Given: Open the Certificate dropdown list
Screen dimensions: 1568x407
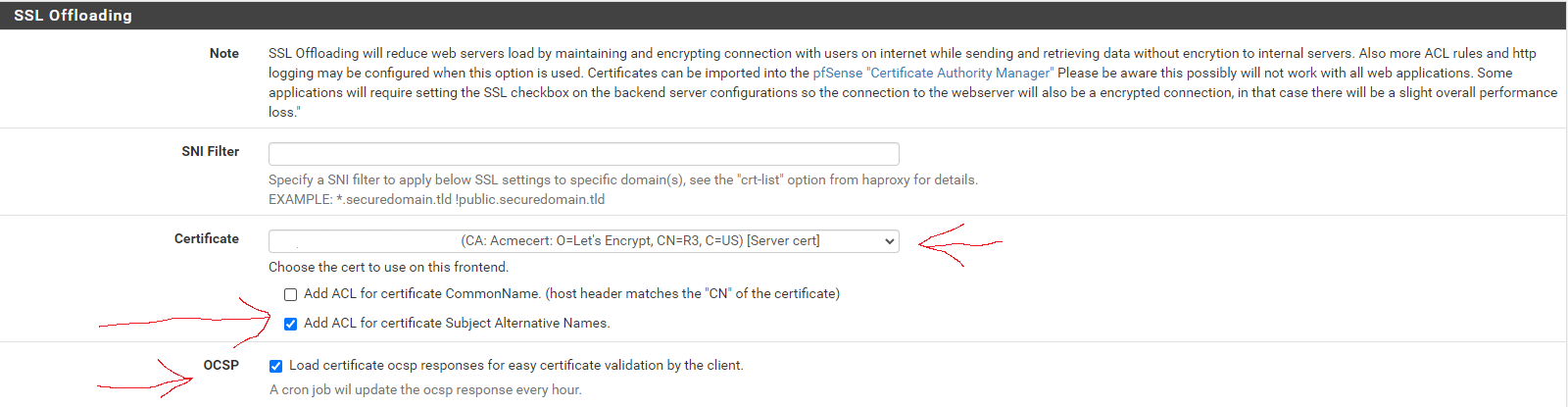Looking at the screenshot, I should click(x=583, y=241).
